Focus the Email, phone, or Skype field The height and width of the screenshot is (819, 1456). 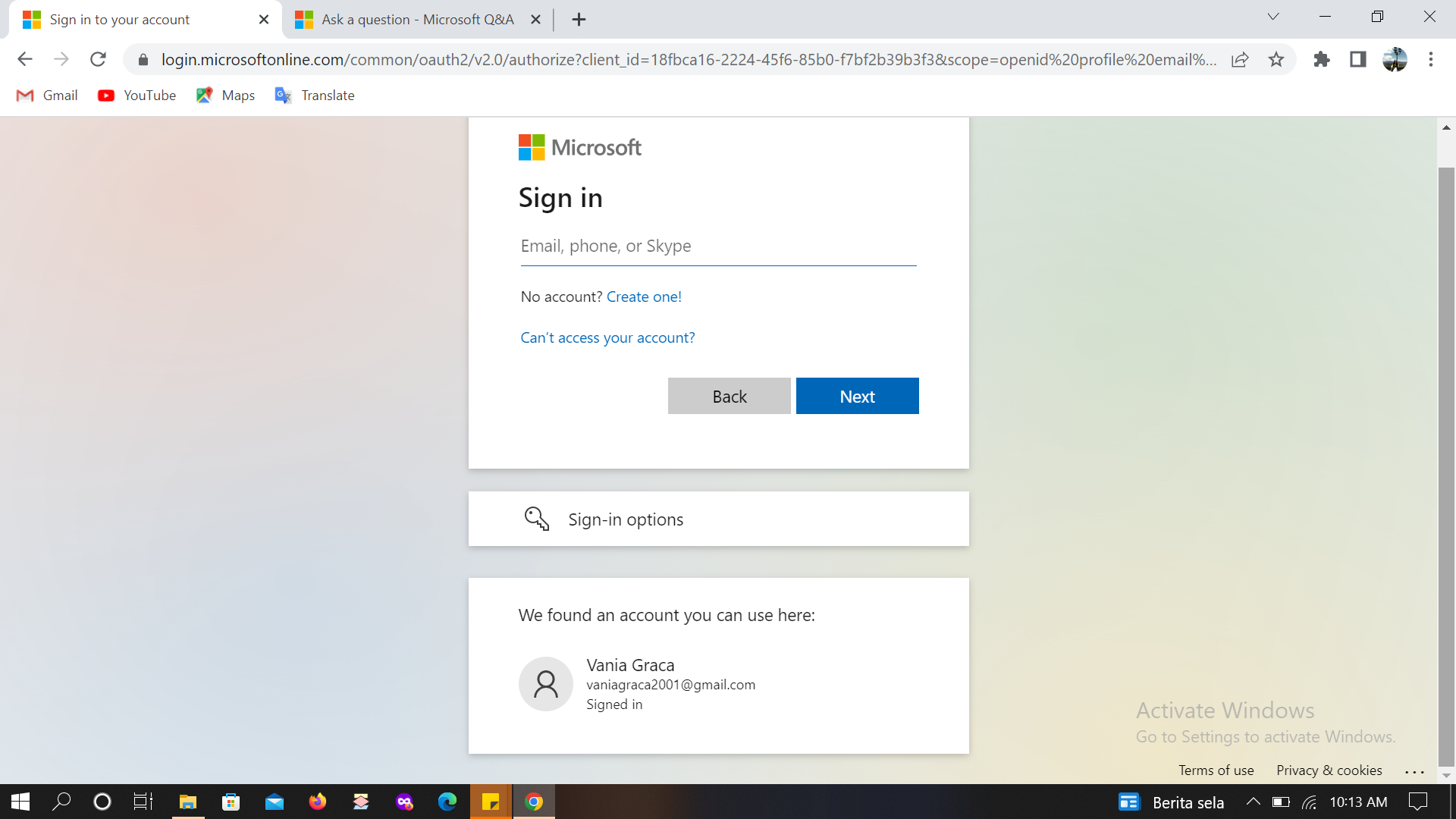click(718, 246)
